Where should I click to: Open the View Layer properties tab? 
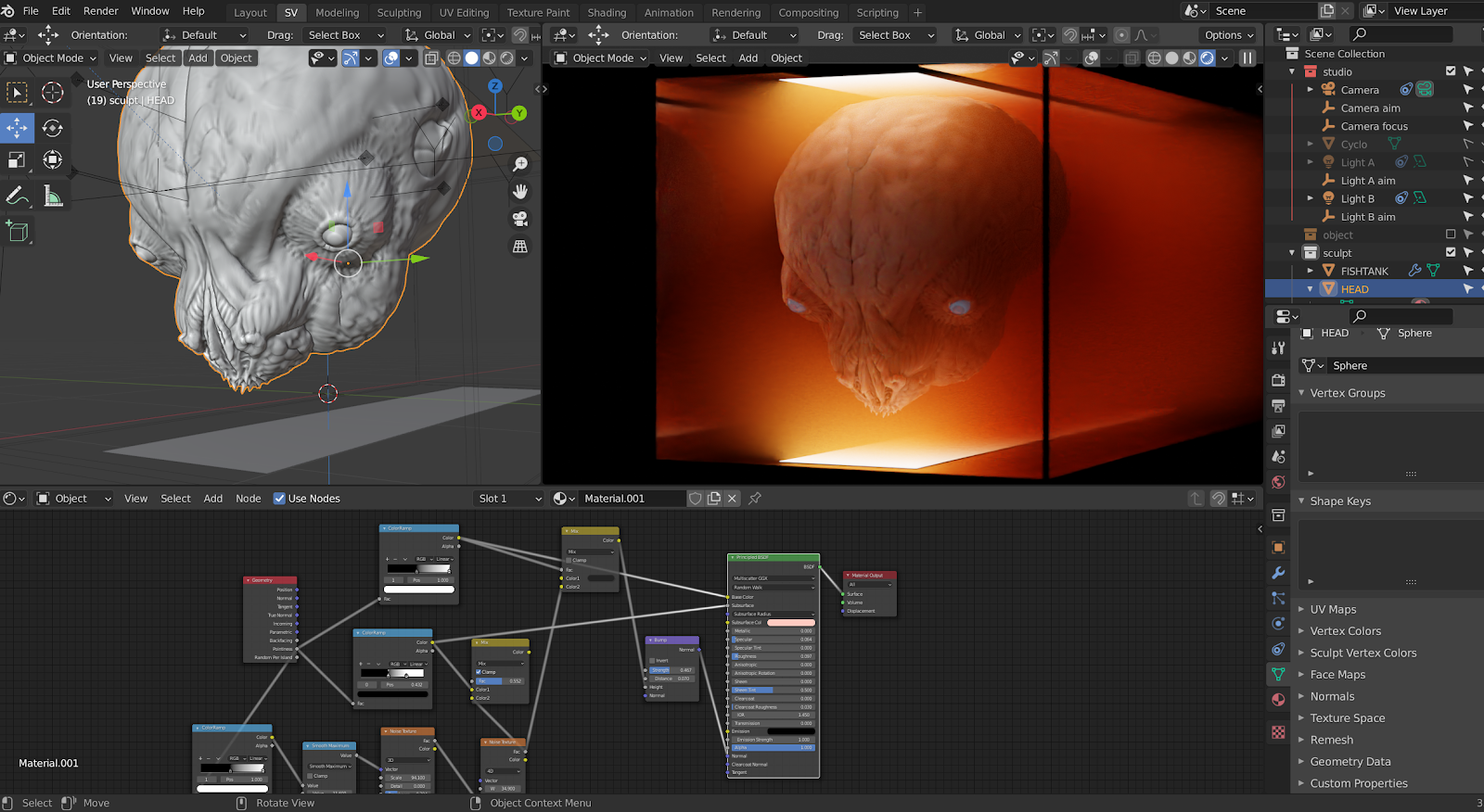pyautogui.click(x=1278, y=431)
